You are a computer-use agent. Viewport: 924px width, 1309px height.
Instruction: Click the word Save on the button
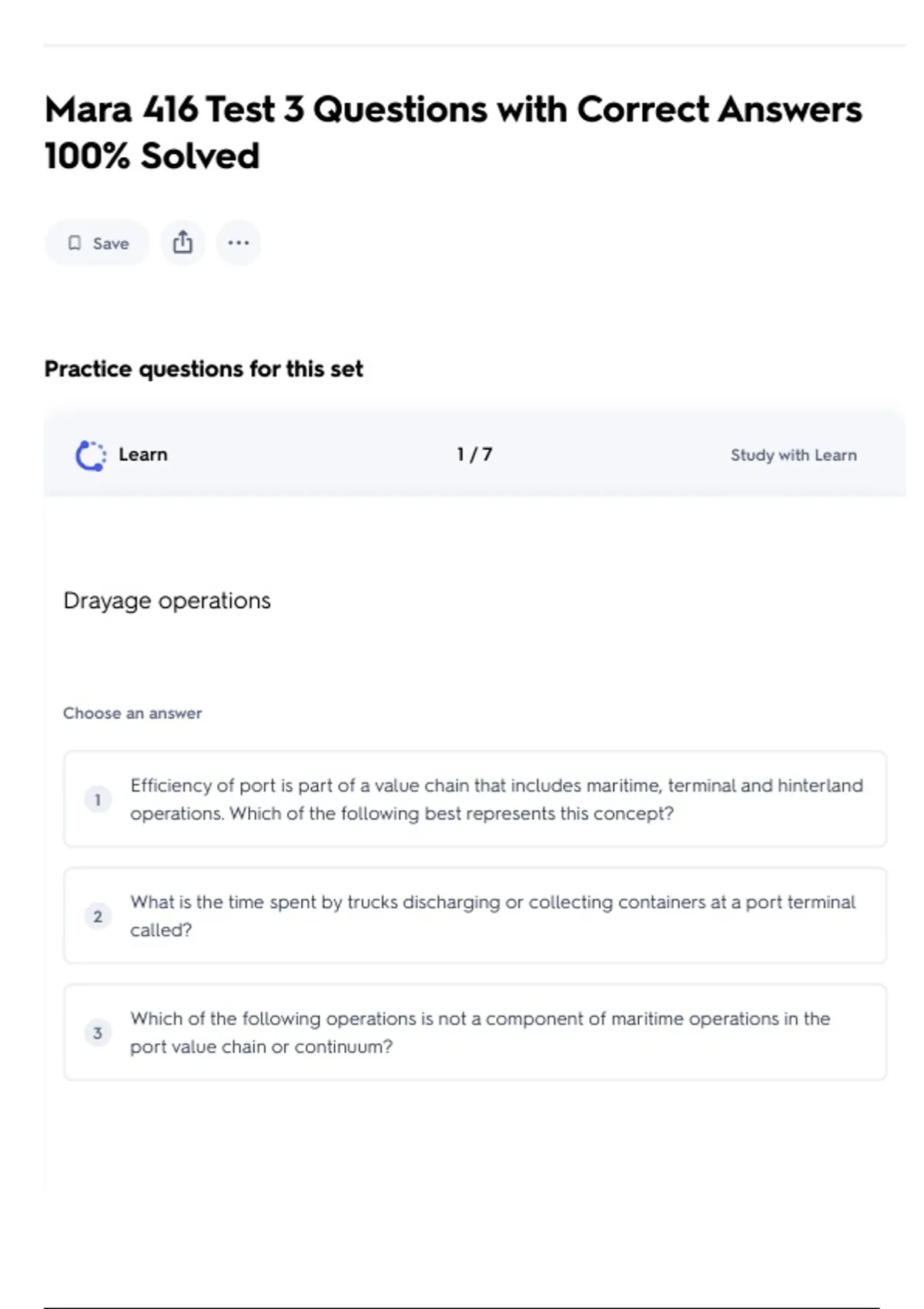(111, 243)
